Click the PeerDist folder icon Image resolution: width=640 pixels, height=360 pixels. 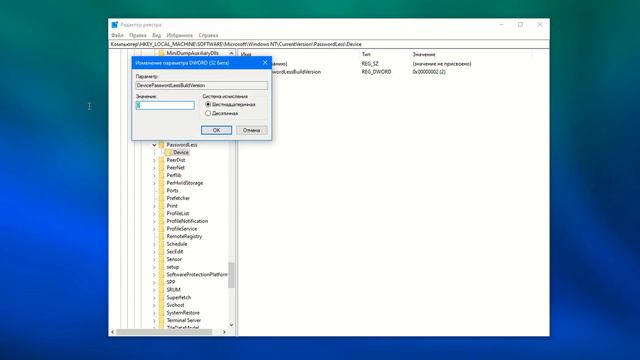162,160
